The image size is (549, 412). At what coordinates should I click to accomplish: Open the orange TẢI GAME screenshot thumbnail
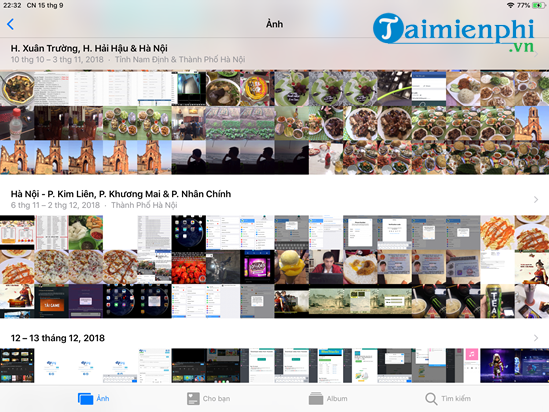[51, 301]
